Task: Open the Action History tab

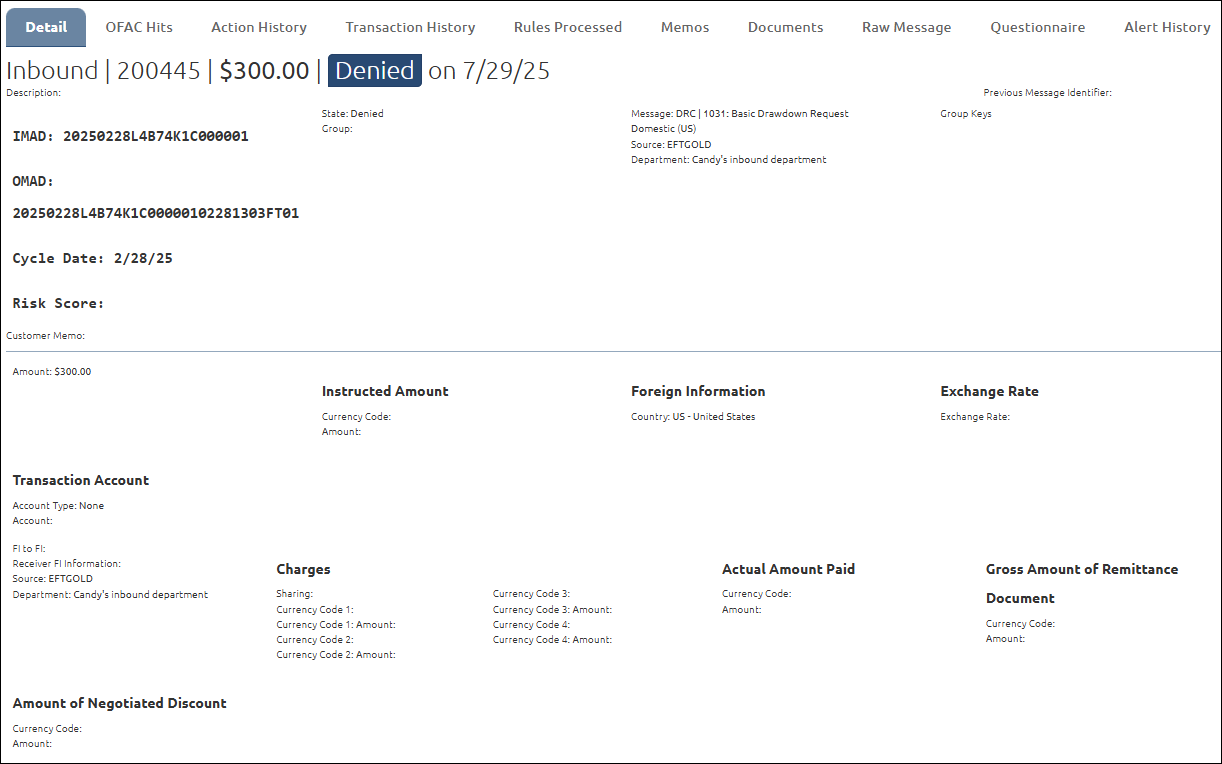Action: point(258,27)
